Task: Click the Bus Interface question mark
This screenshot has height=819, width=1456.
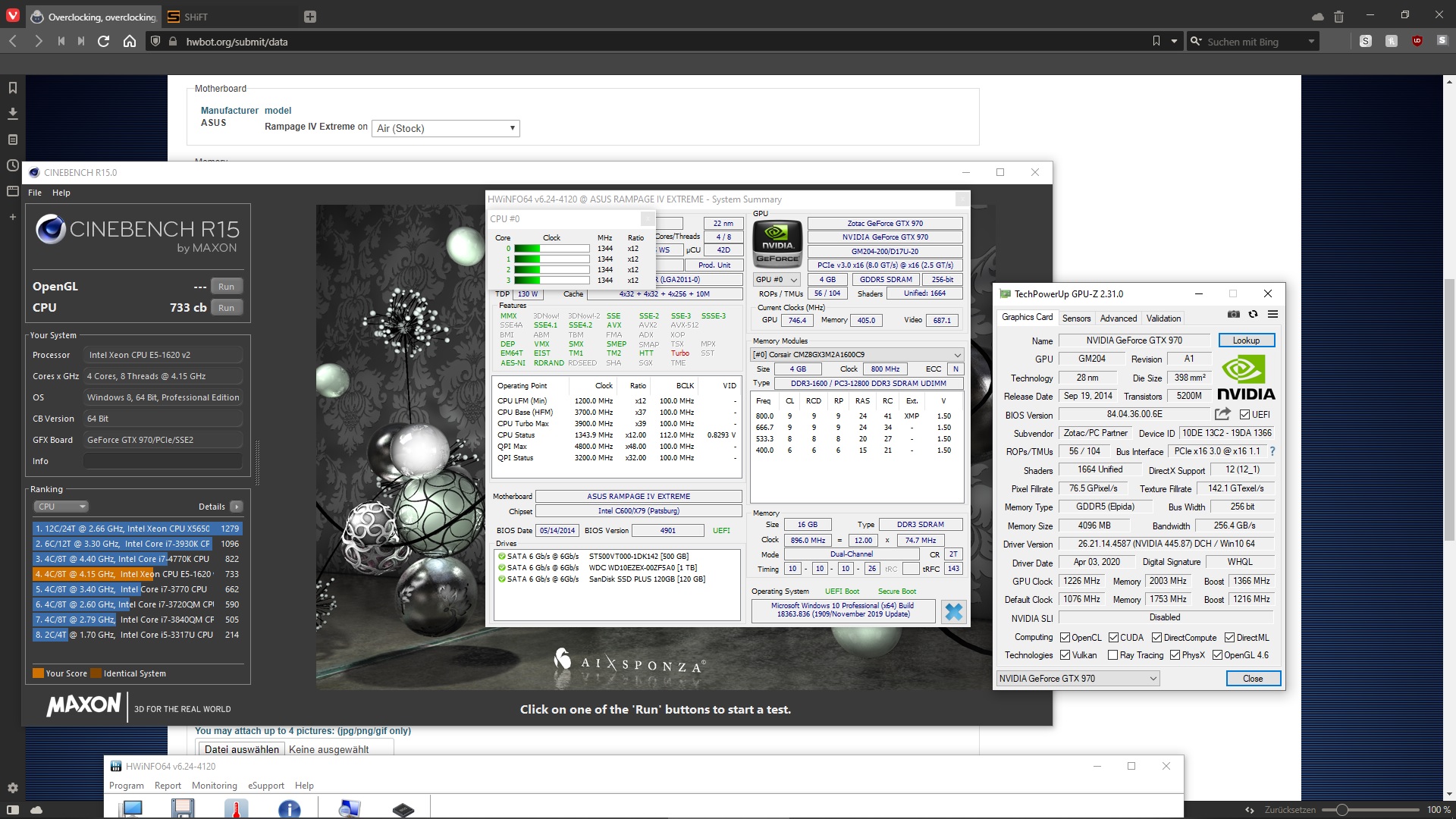Action: click(1272, 451)
